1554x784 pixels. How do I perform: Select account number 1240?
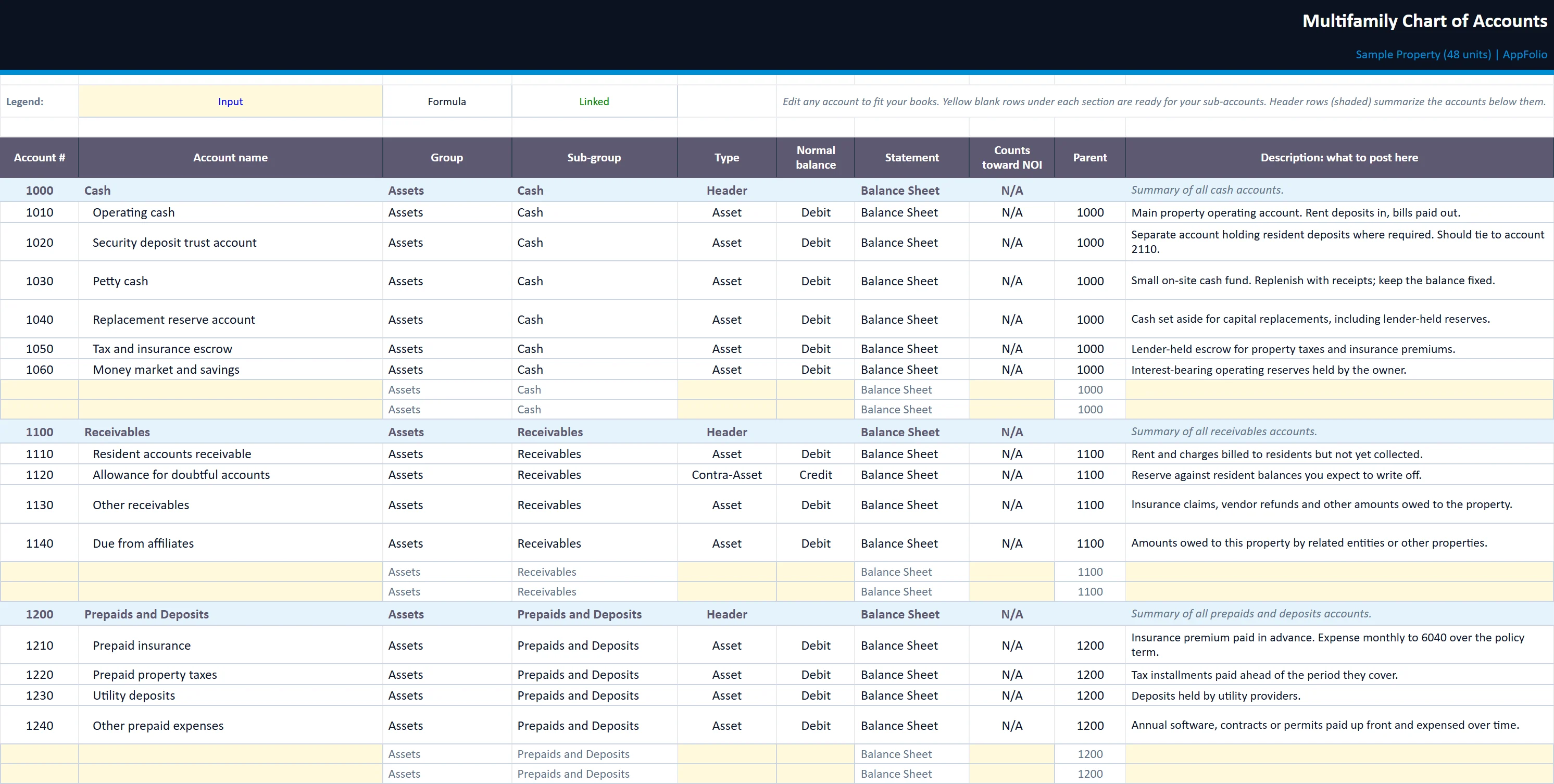click(x=39, y=726)
